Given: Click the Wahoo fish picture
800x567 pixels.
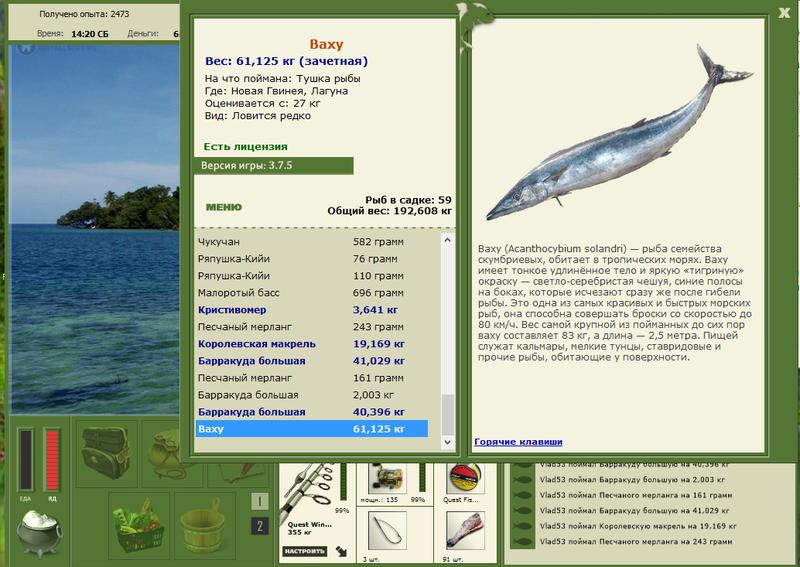Looking at the screenshot, I should click(619, 134).
